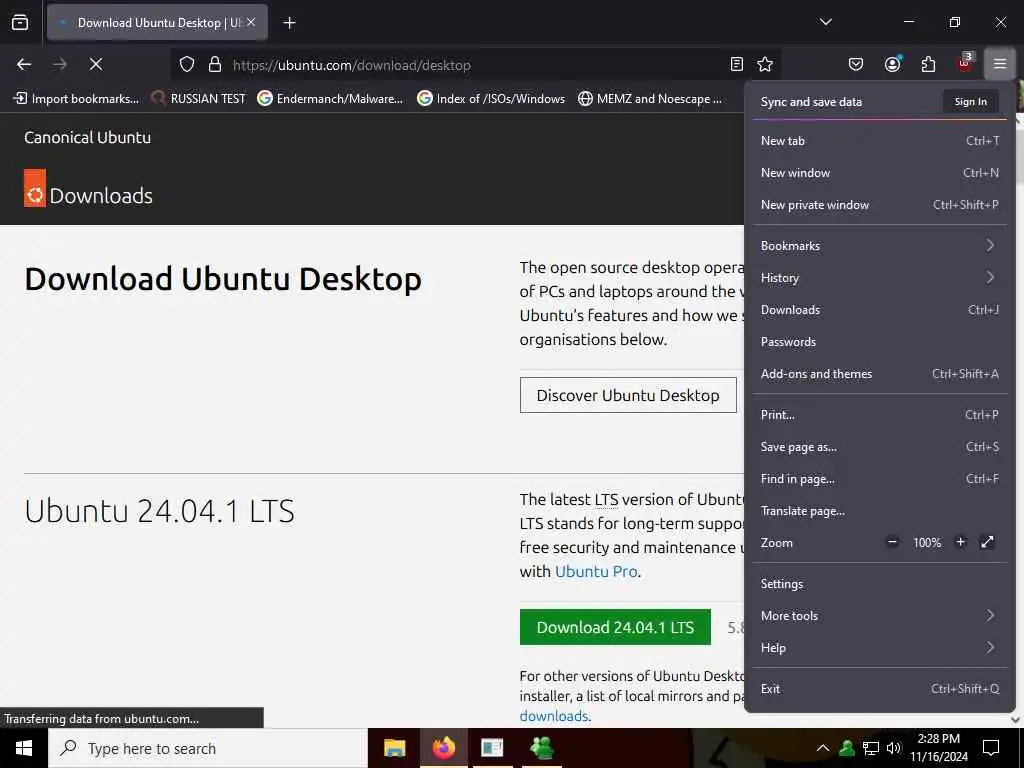Toggle reader view icon
This screenshot has width=1024, height=768.
pos(737,64)
